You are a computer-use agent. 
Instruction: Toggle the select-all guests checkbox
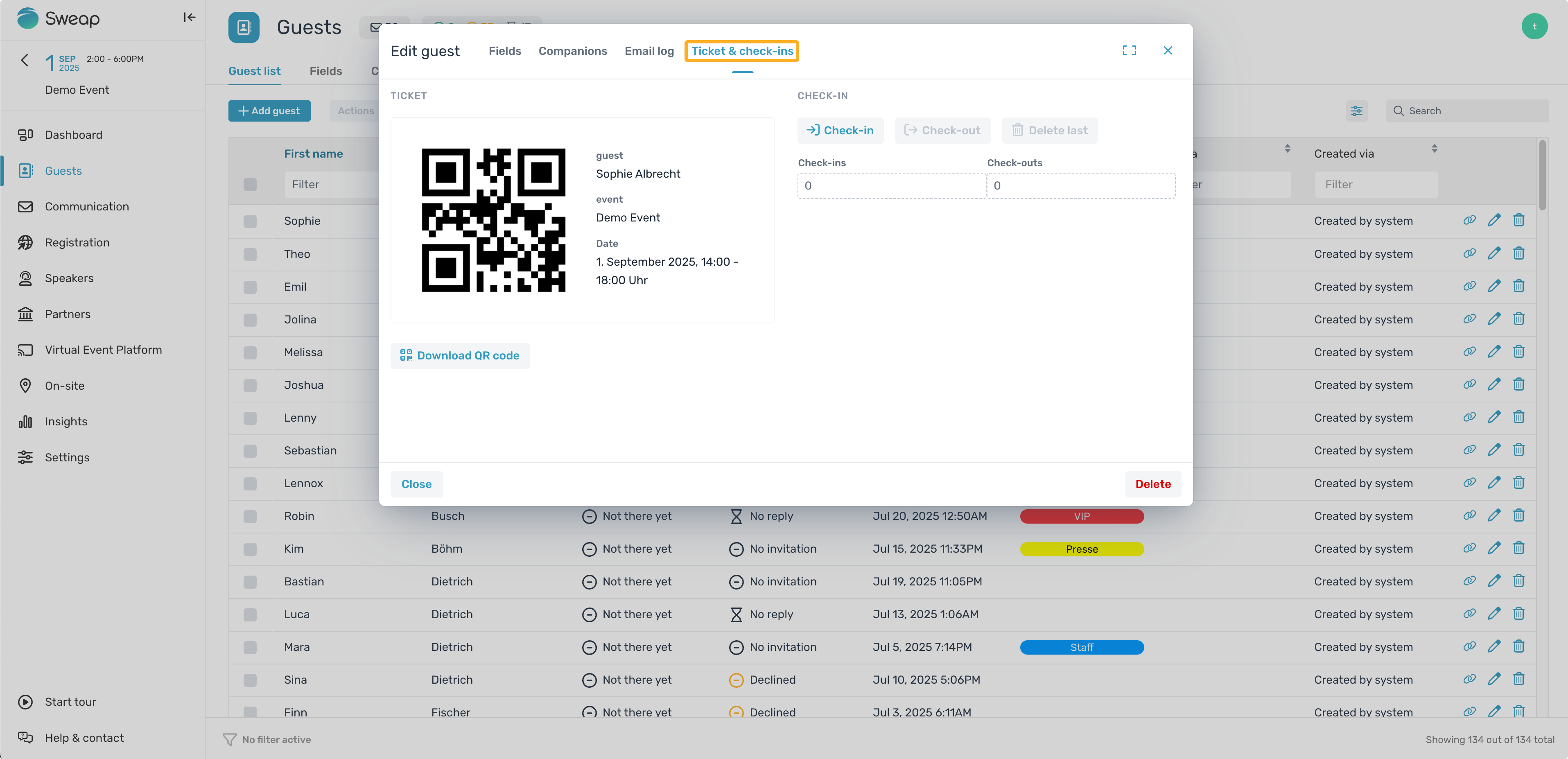tap(250, 184)
